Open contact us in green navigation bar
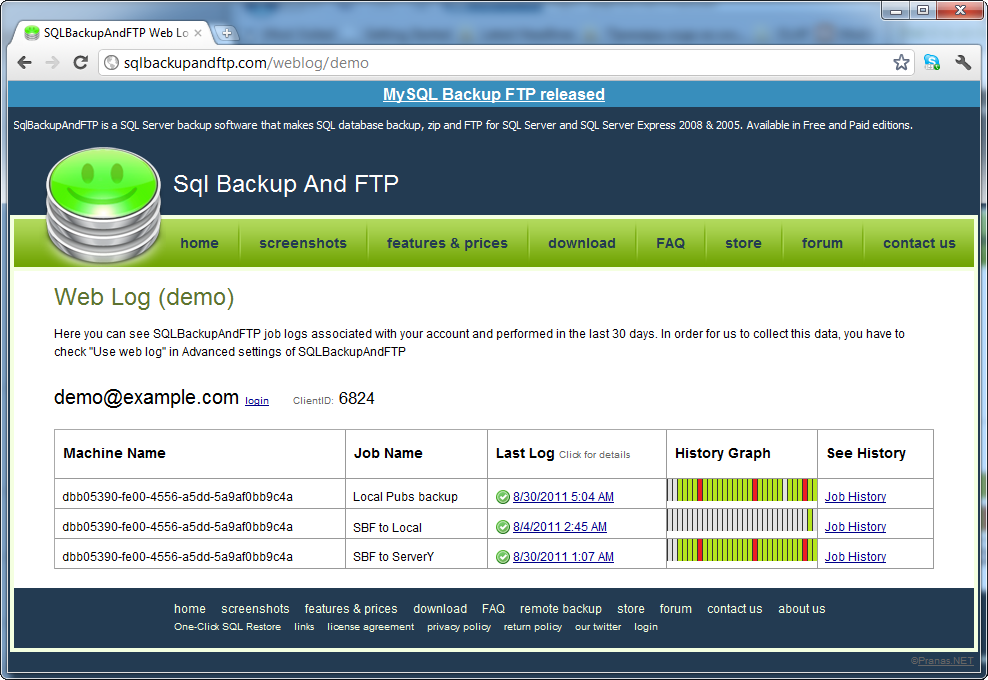Screen dimensions: 988x680 (919, 243)
